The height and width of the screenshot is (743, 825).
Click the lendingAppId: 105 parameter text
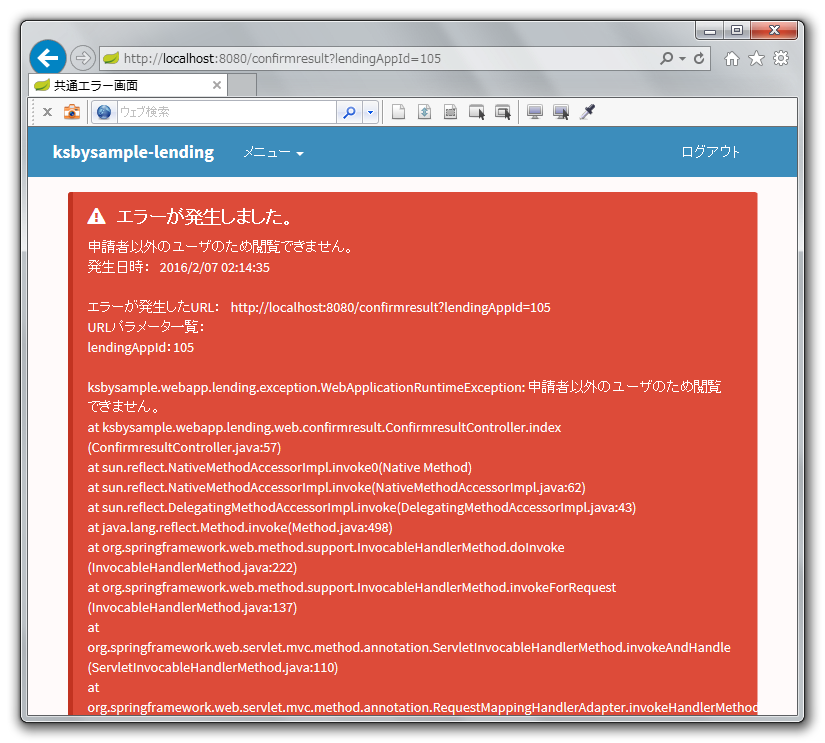click(140, 347)
